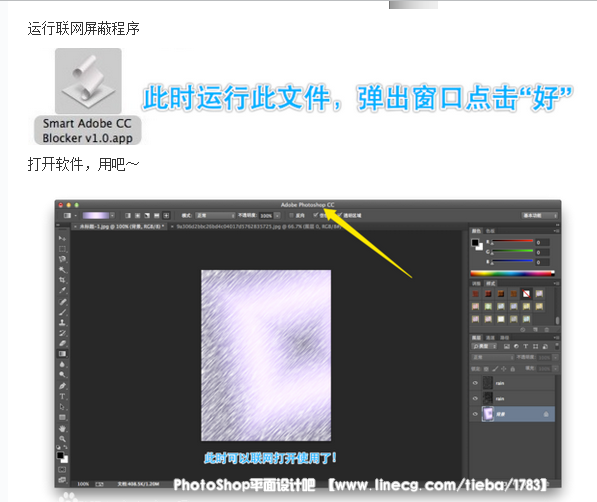Open Smart Adobe CC Blocker v1.0.app icon
Viewport: 597px width, 502px height.
tap(88, 81)
